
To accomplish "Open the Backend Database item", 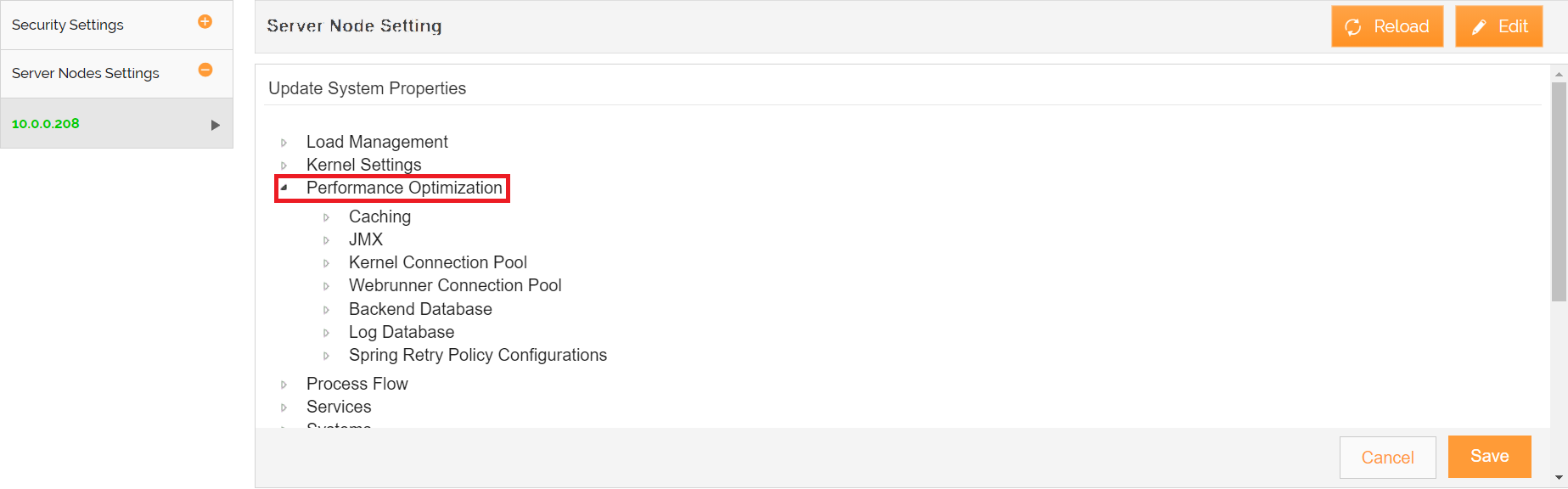I will 420,309.
